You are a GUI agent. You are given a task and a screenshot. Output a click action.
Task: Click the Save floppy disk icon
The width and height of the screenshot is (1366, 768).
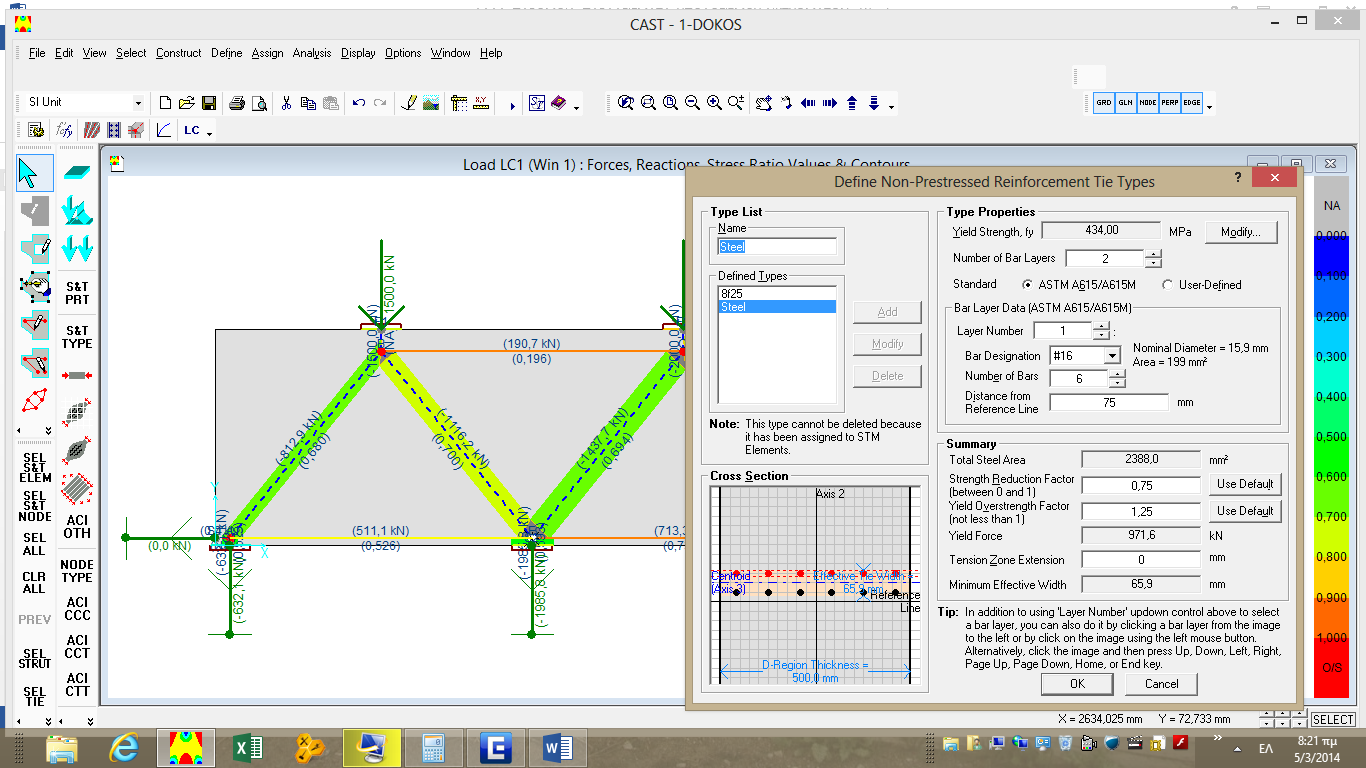209,103
